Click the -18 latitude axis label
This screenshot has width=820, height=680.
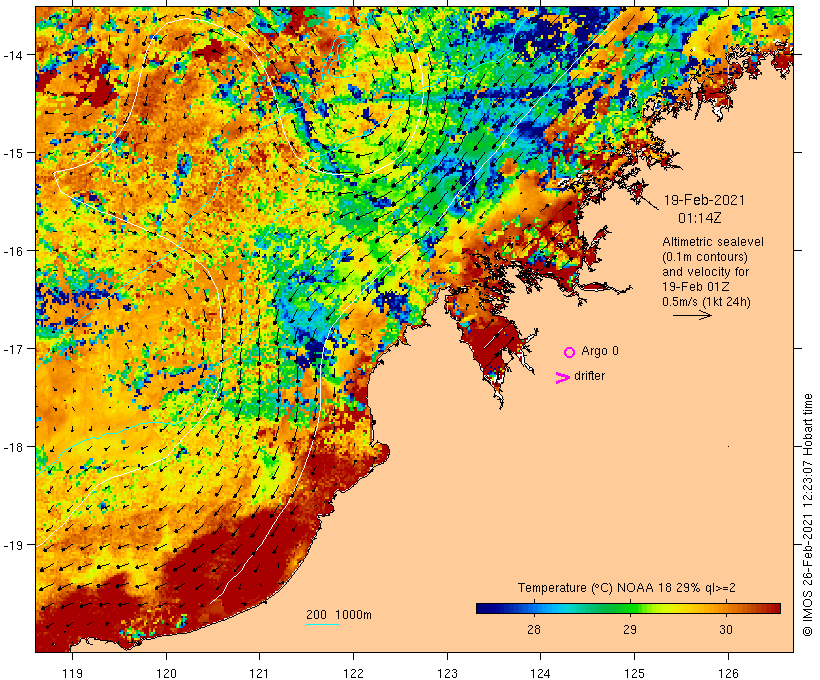coord(12,447)
